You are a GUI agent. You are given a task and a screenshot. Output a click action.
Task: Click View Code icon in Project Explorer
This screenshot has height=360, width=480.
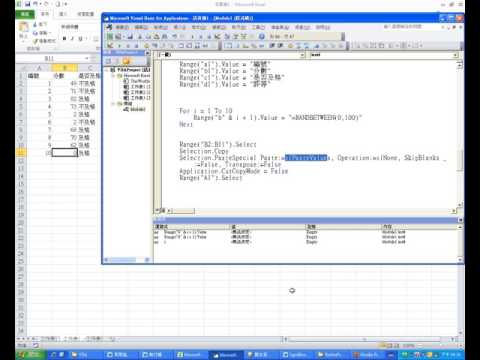coord(108,61)
